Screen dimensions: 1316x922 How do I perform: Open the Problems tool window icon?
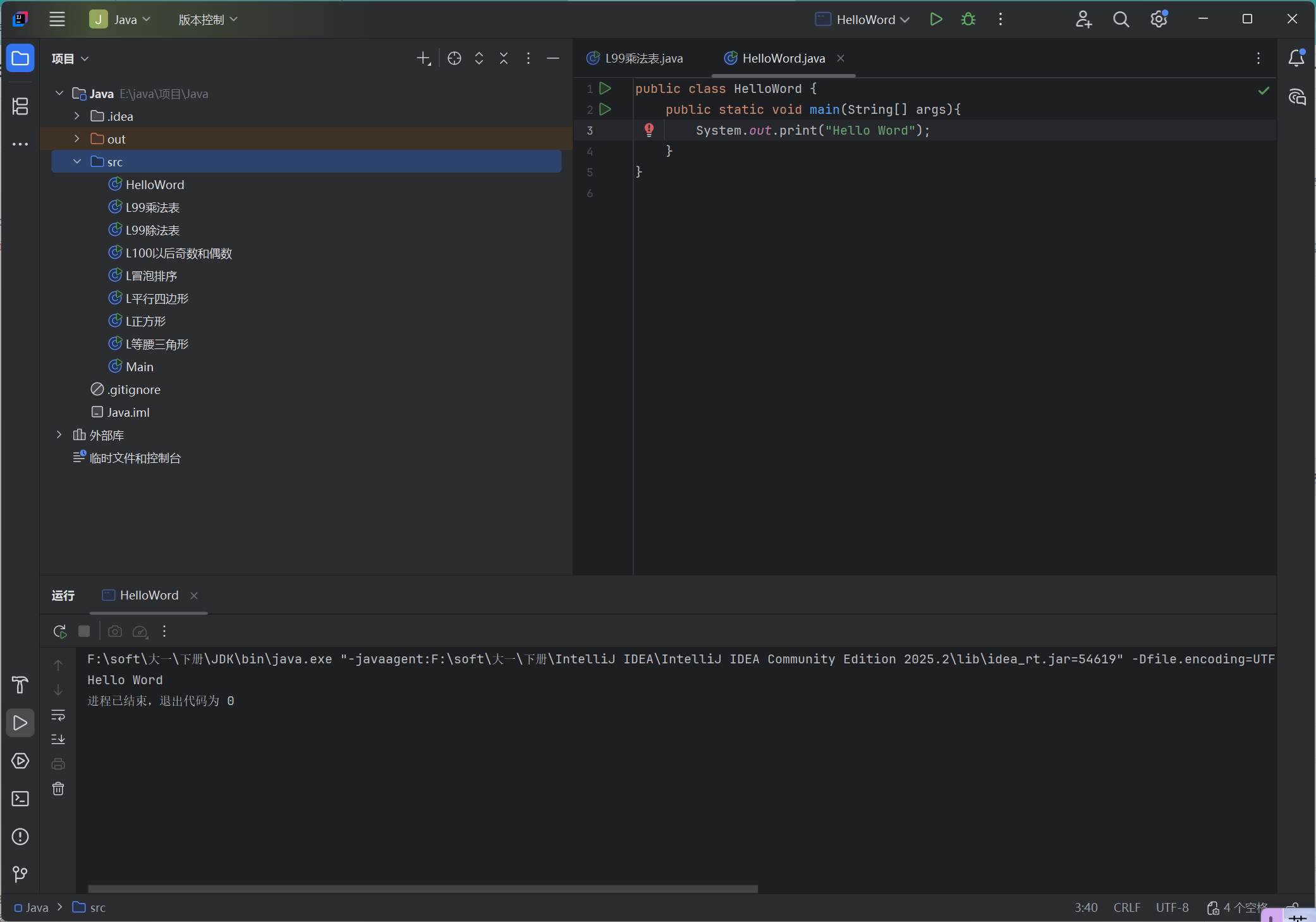click(x=20, y=837)
